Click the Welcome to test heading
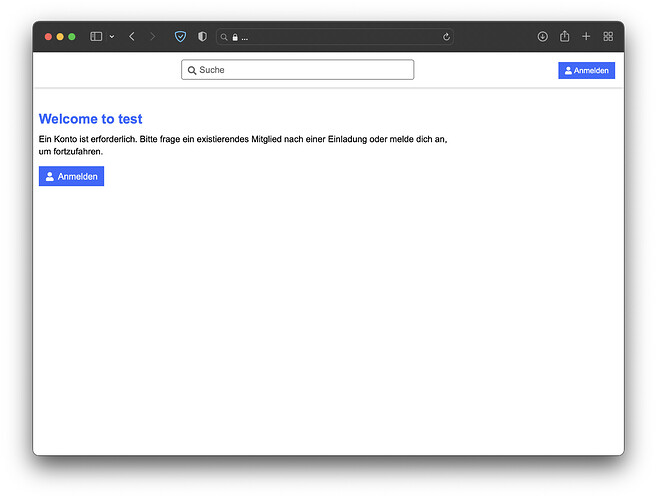This screenshot has height=499, width=657. tap(91, 119)
